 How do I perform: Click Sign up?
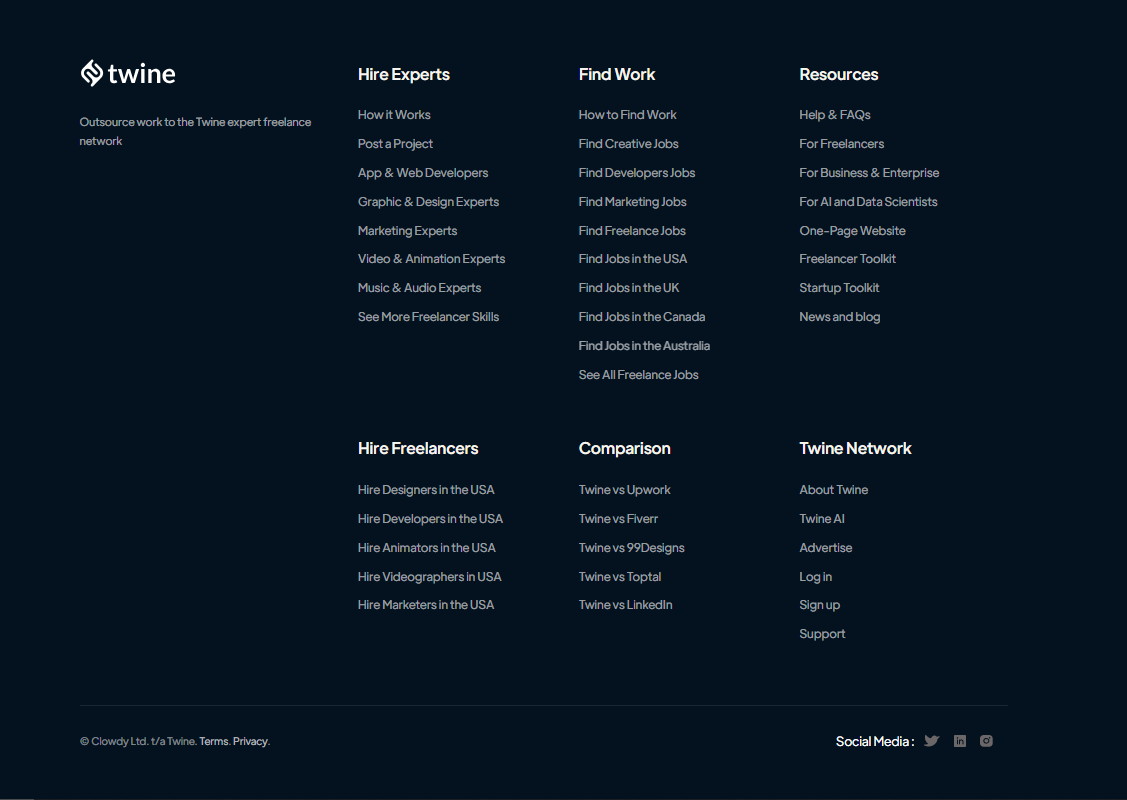819,605
